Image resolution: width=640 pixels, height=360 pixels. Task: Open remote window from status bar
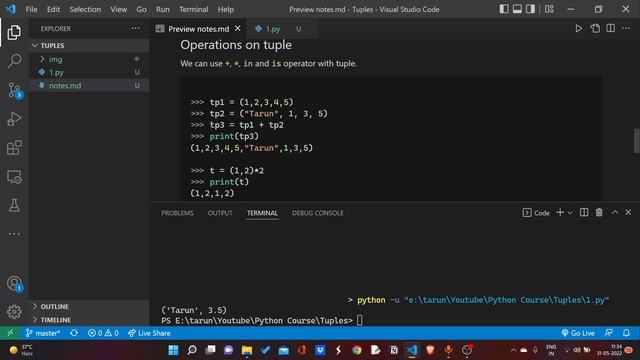pyautogui.click(x=10, y=333)
